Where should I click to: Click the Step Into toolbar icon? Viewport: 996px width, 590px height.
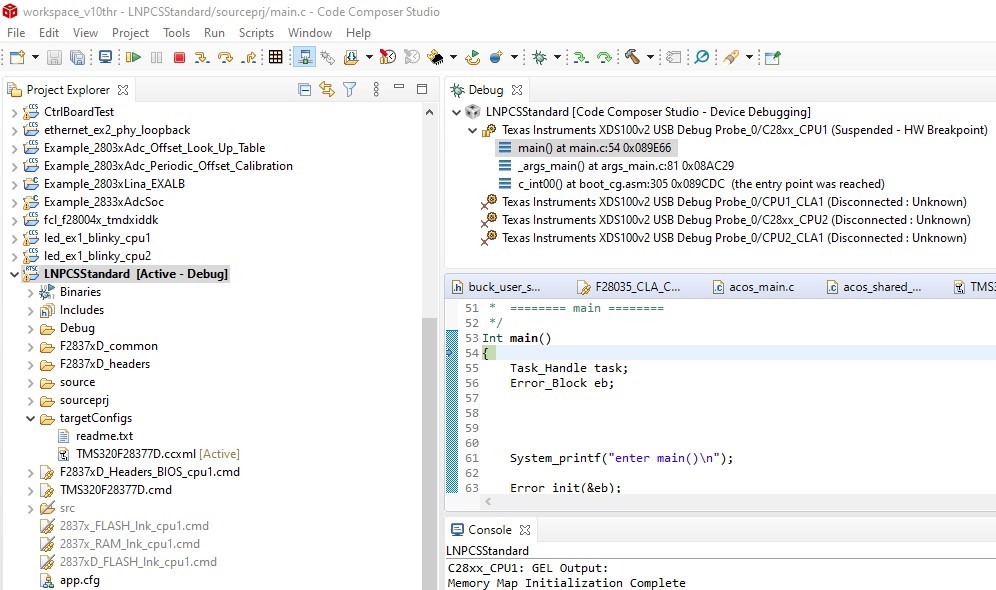[202, 58]
